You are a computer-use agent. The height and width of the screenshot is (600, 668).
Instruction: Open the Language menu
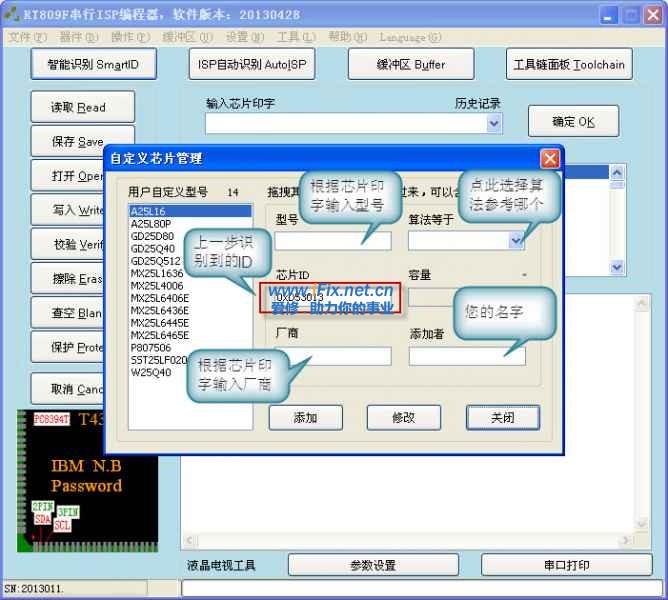tap(410, 37)
